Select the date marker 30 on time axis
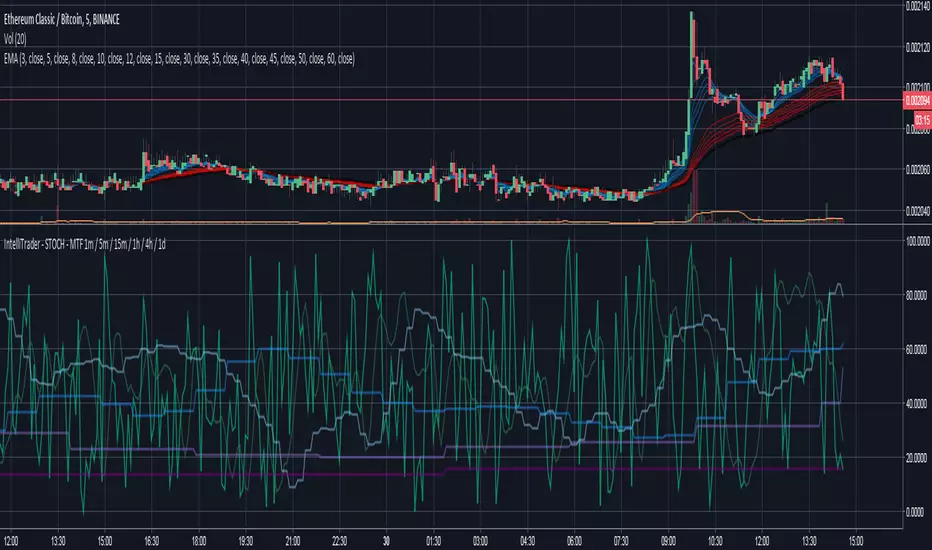This screenshot has width=932, height=550. pyautogui.click(x=386, y=541)
